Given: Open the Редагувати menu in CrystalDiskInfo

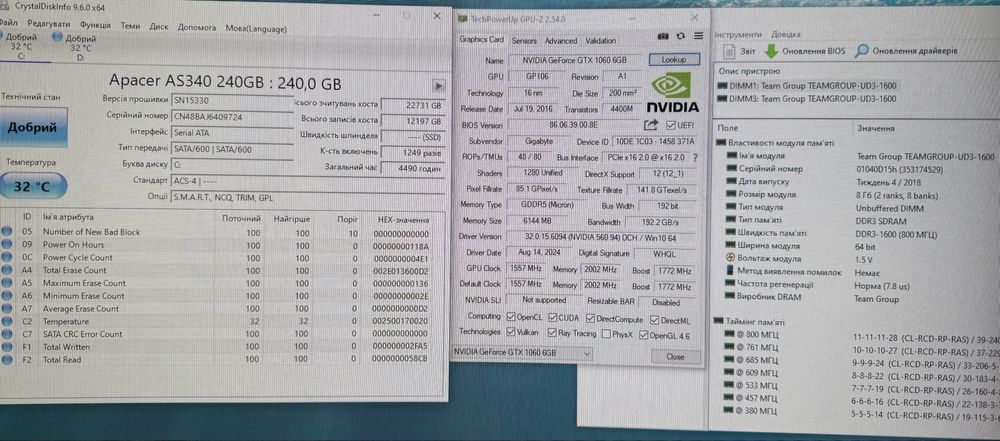Looking at the screenshot, I should [x=50, y=25].
